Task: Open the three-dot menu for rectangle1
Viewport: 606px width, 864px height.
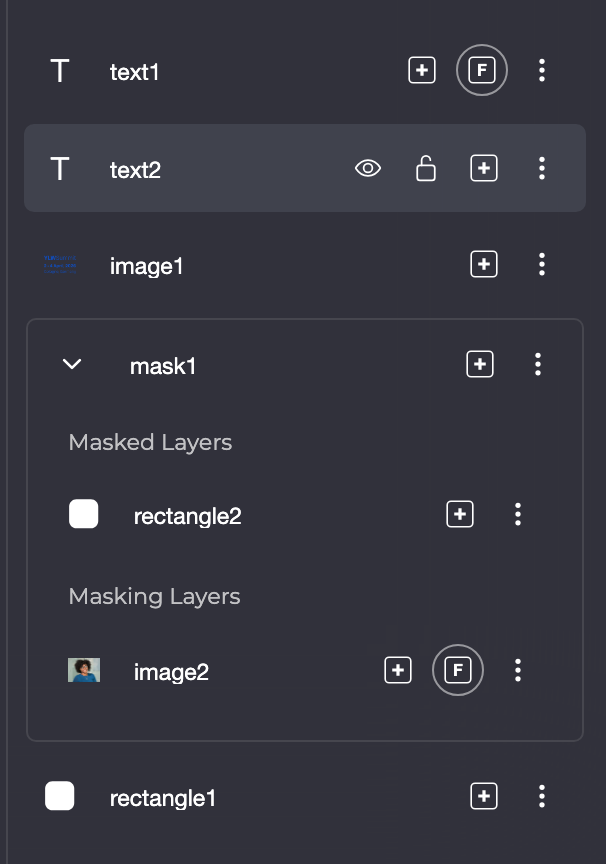Action: pyautogui.click(x=542, y=796)
